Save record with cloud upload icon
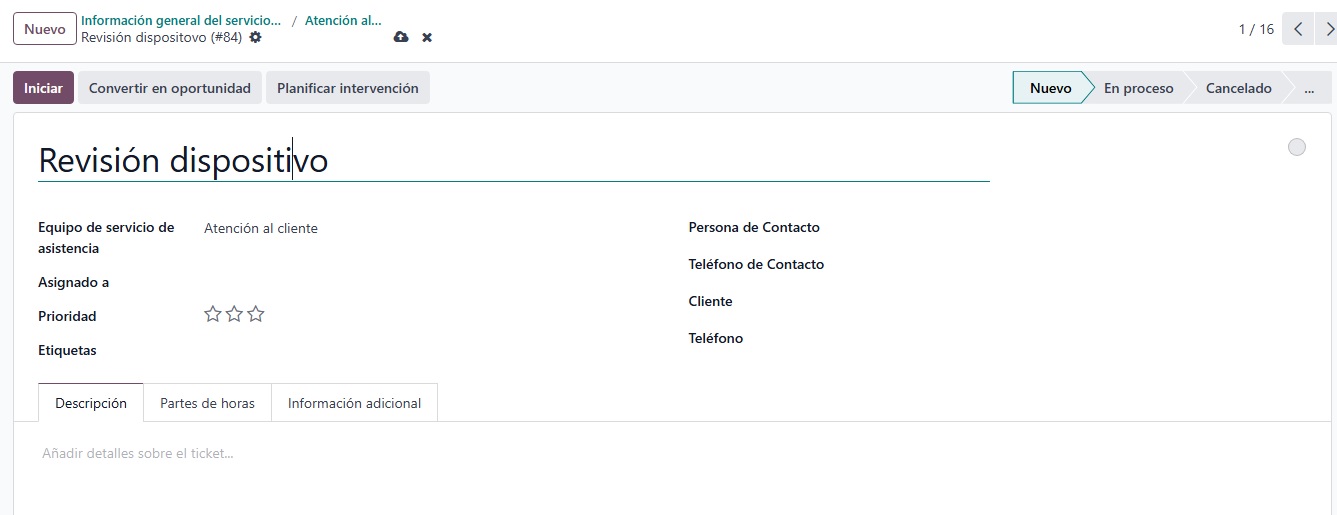 (x=401, y=37)
